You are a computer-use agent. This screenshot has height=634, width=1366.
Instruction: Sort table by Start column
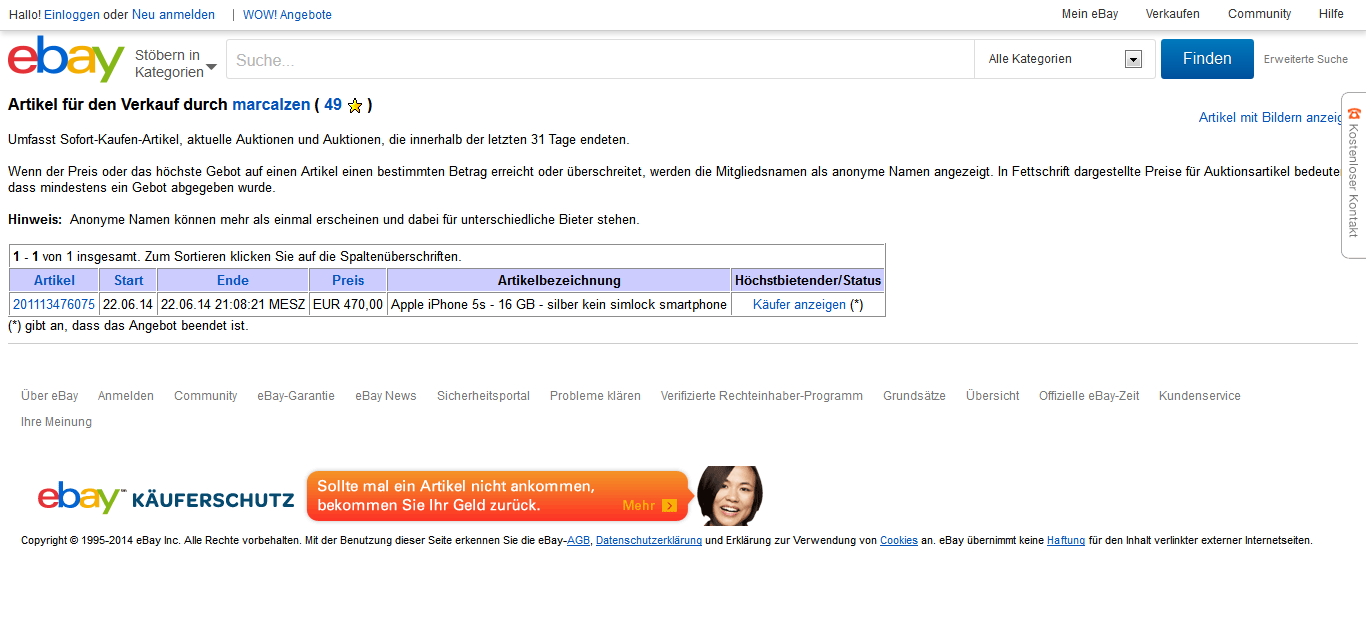128,280
